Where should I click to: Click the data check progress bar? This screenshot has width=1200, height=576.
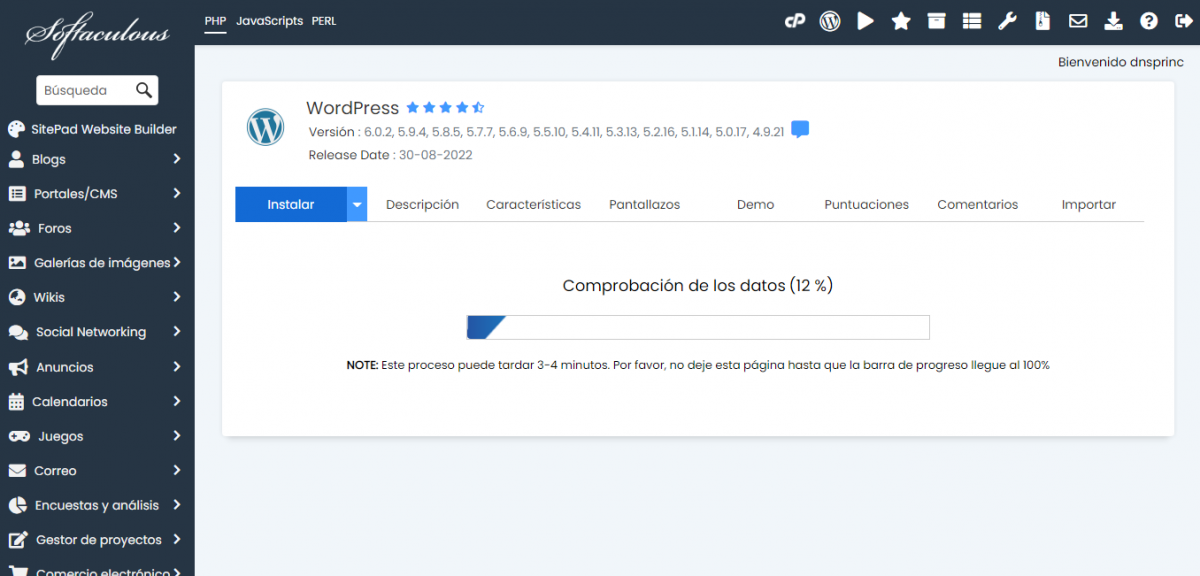coord(698,327)
